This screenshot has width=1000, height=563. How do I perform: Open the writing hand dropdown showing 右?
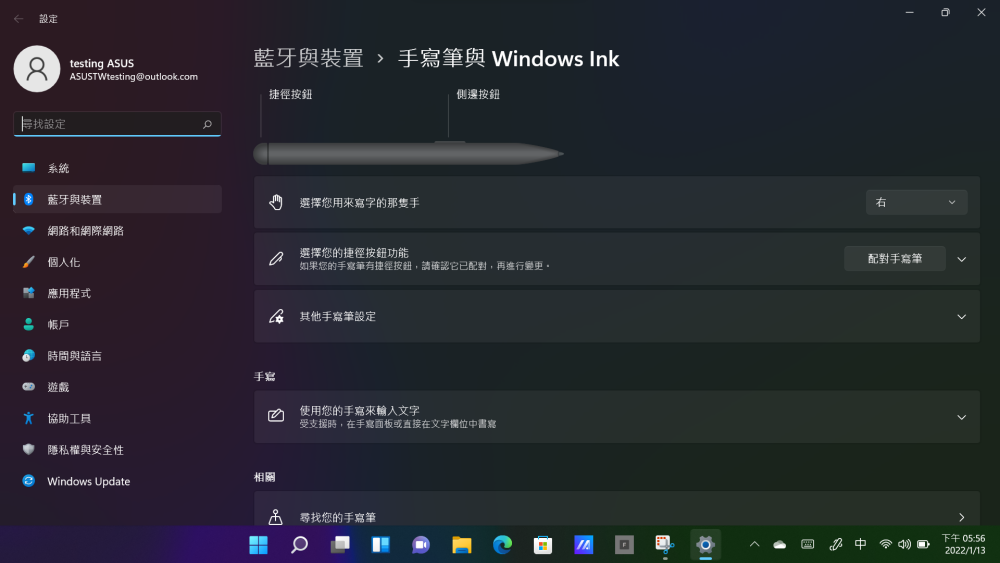pyautogui.click(x=916, y=202)
